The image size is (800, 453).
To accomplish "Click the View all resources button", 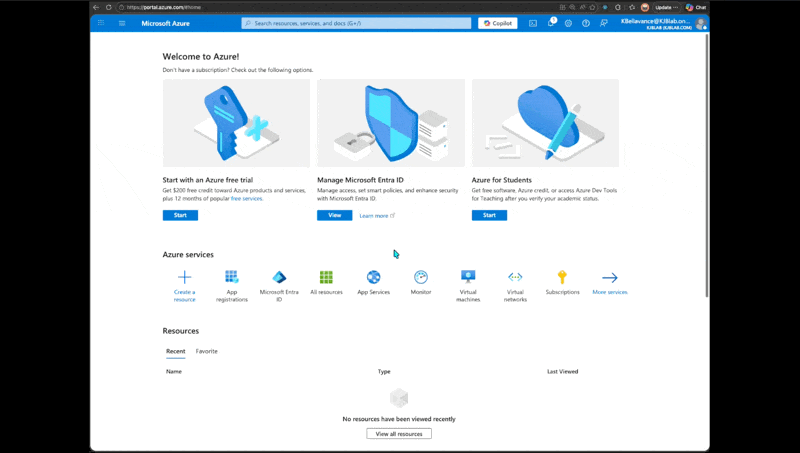I will click(399, 434).
